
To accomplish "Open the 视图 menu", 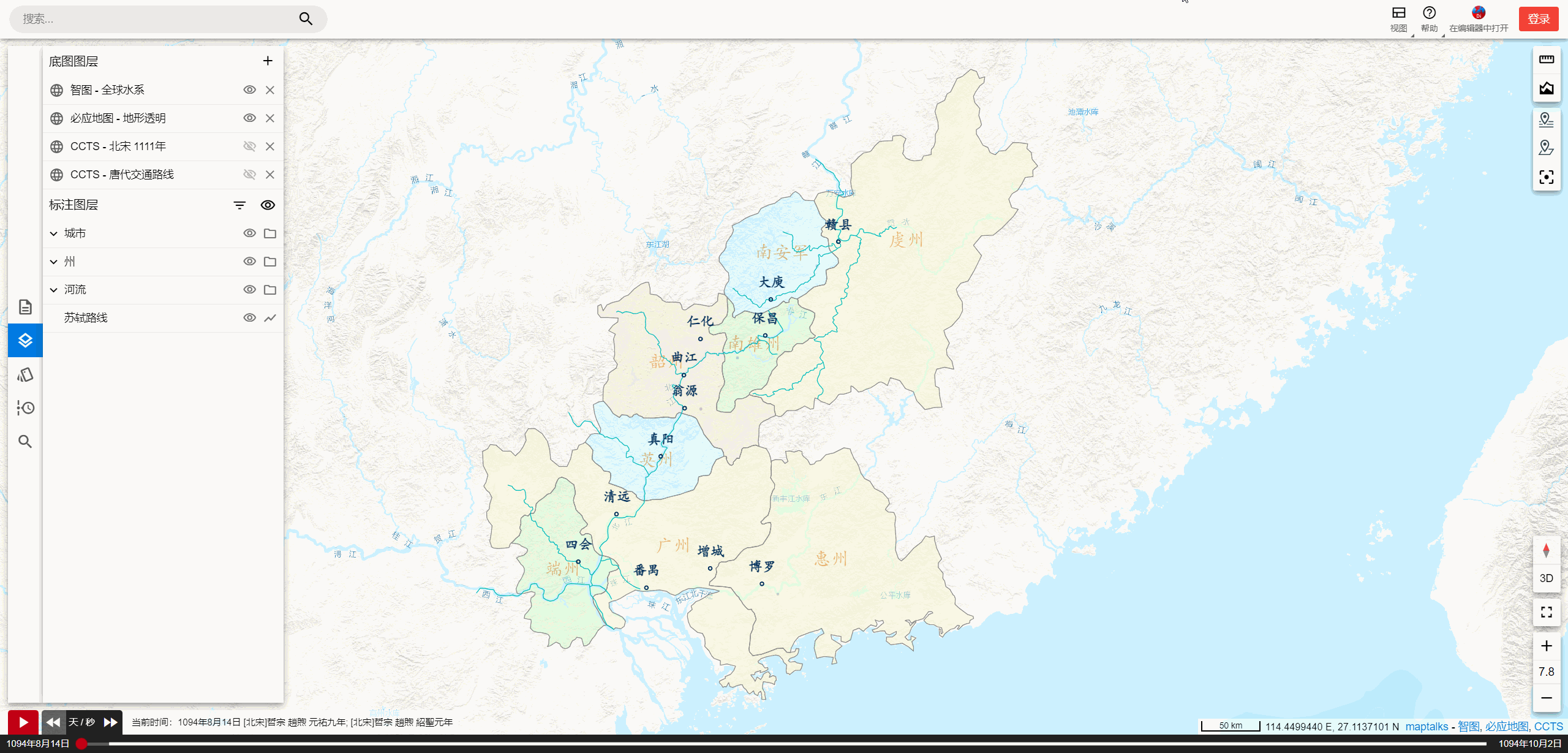I will [x=1398, y=18].
